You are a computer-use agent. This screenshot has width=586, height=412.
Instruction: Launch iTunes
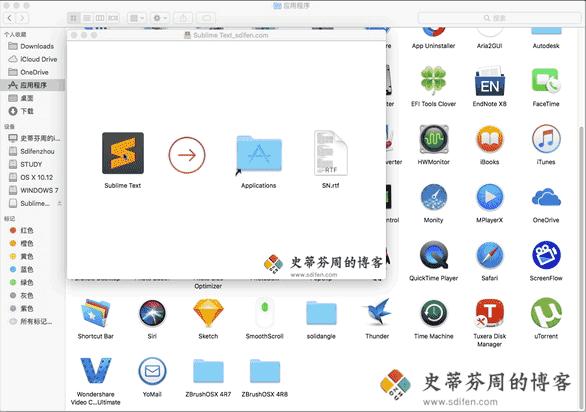(x=546, y=139)
